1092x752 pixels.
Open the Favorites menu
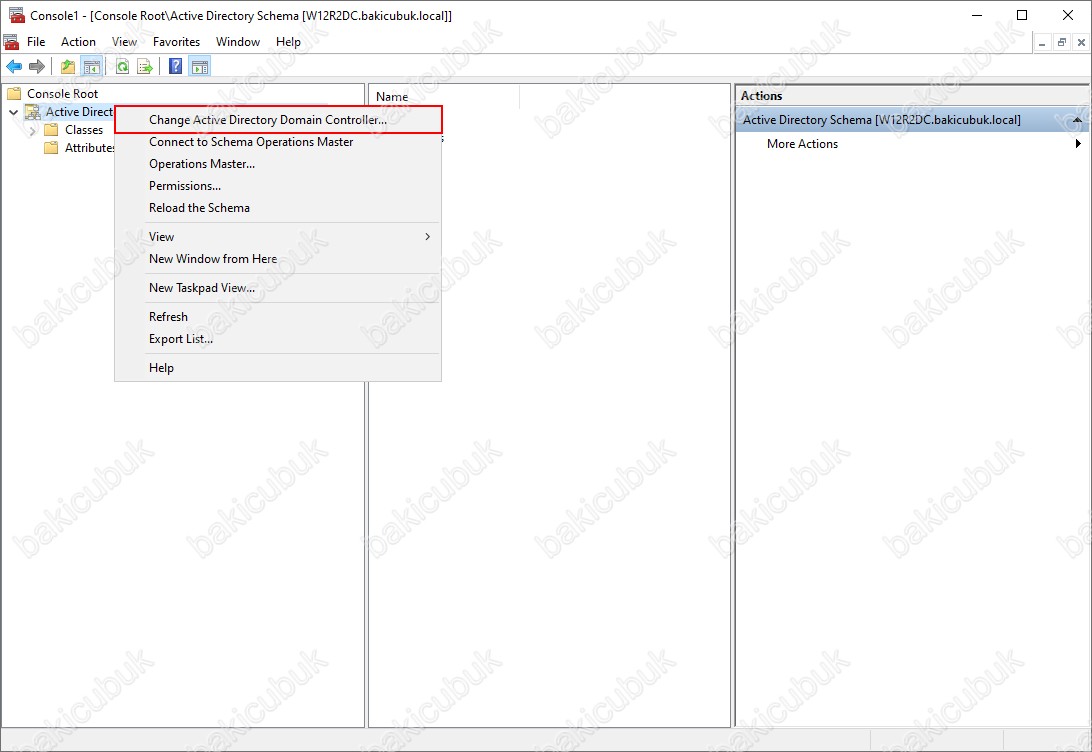pyautogui.click(x=176, y=42)
